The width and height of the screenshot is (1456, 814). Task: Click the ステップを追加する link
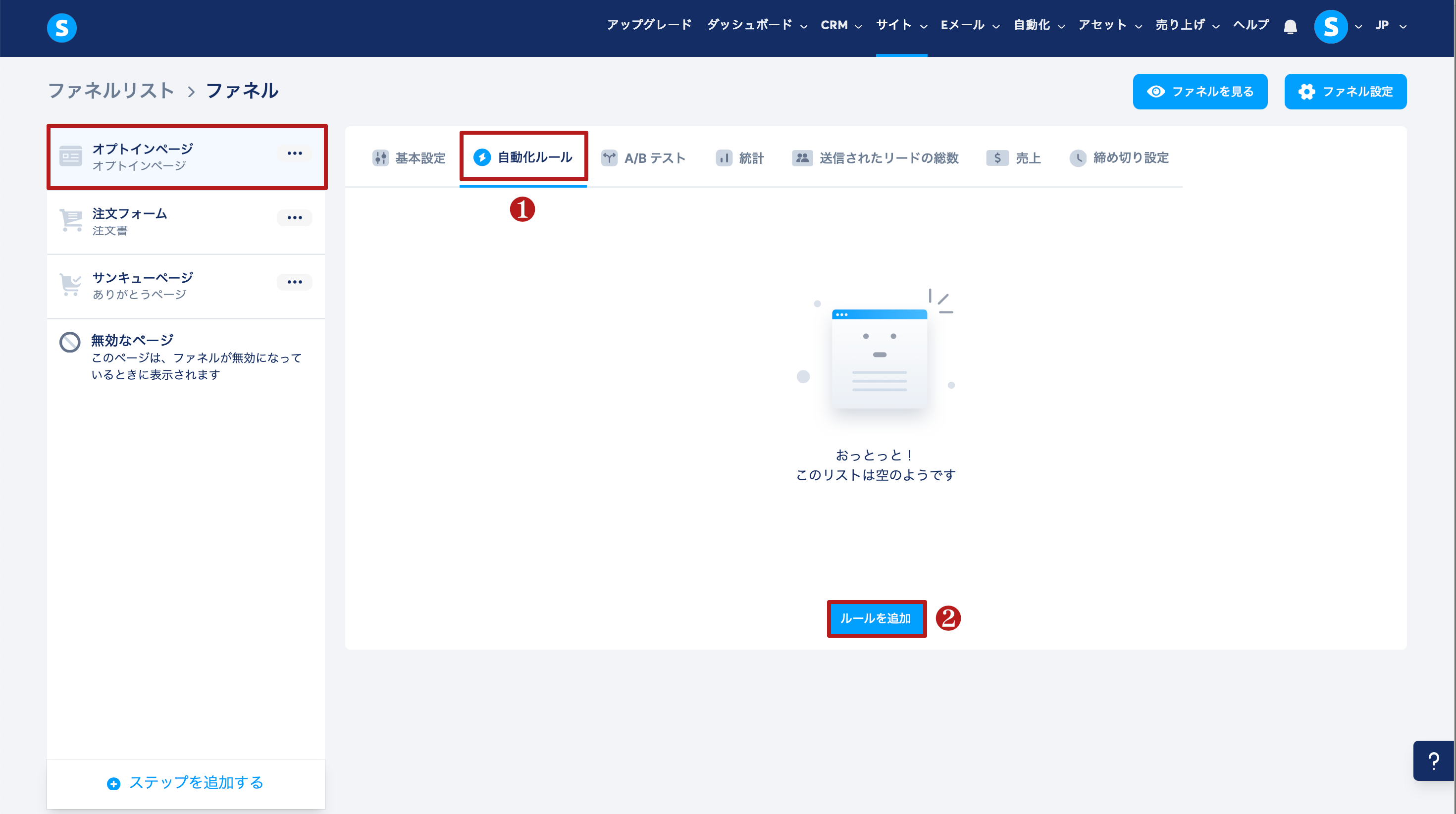(x=185, y=783)
